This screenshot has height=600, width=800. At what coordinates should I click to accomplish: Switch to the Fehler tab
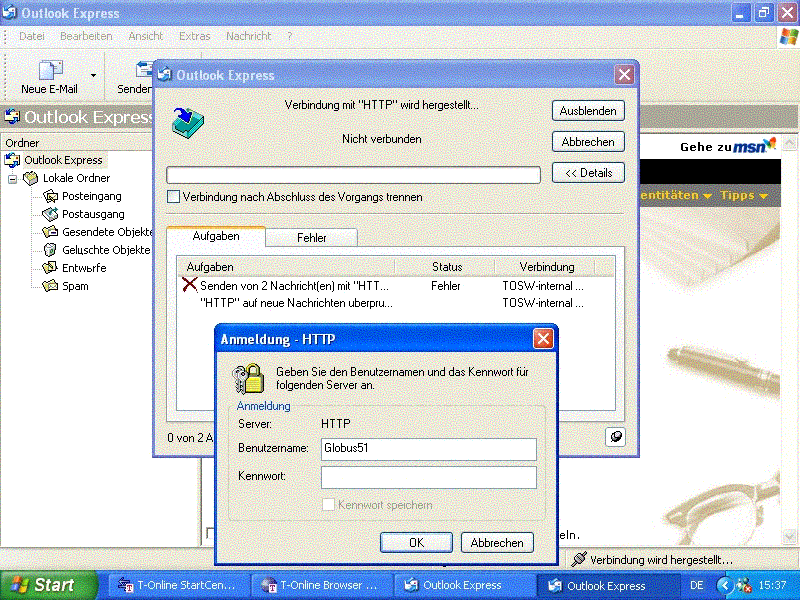tap(311, 238)
